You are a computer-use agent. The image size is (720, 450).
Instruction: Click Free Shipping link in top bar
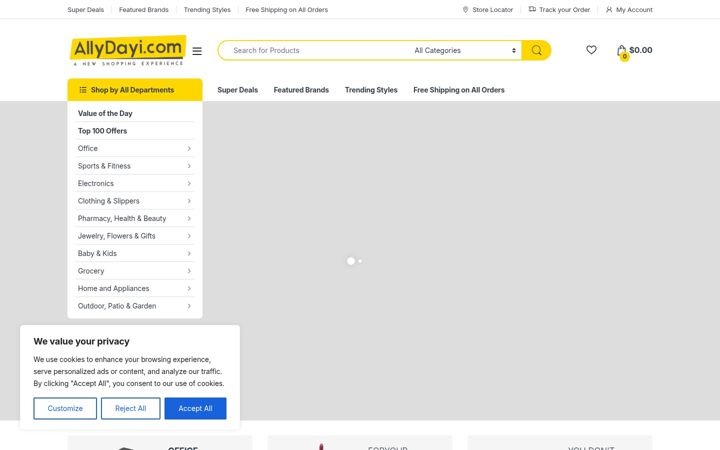pos(287,10)
